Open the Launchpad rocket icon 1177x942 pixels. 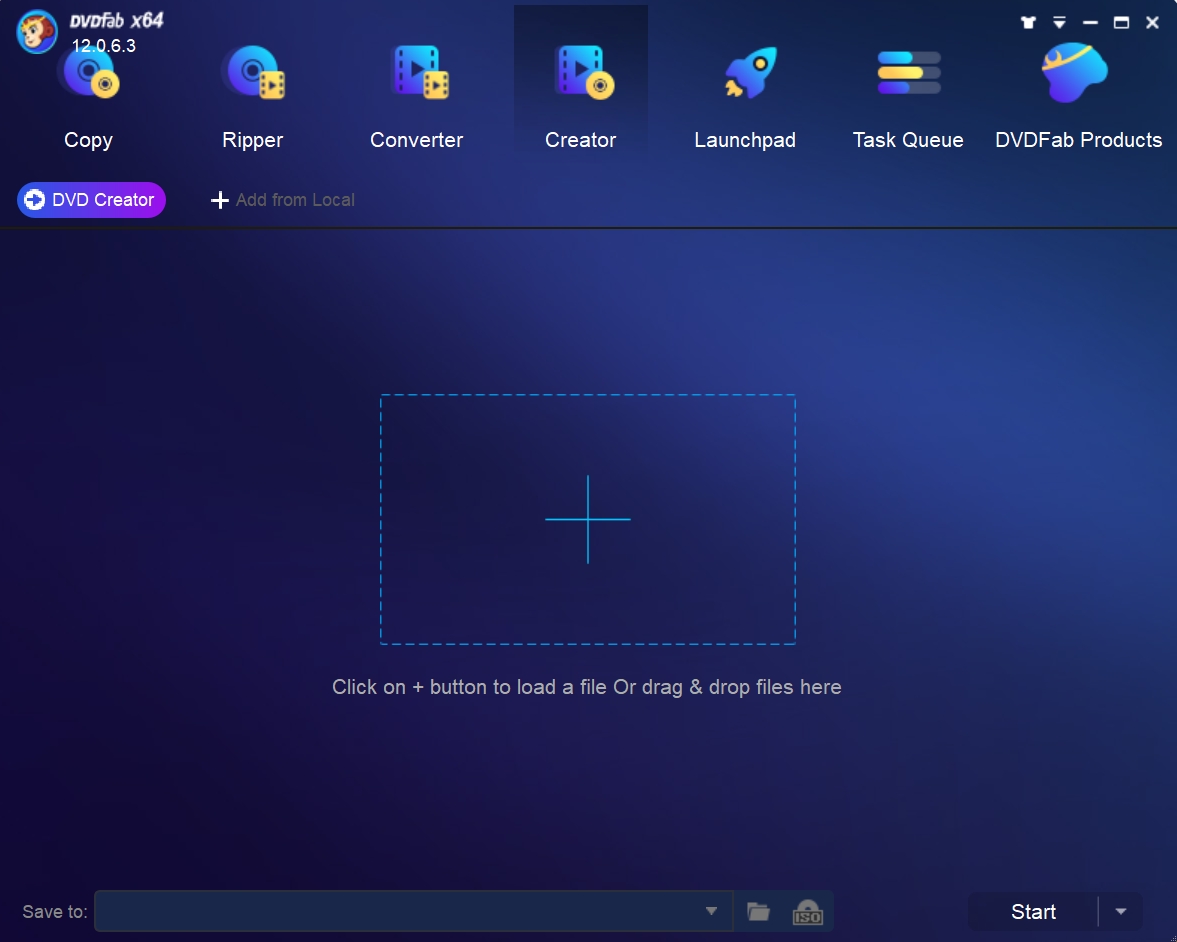pyautogui.click(x=750, y=73)
